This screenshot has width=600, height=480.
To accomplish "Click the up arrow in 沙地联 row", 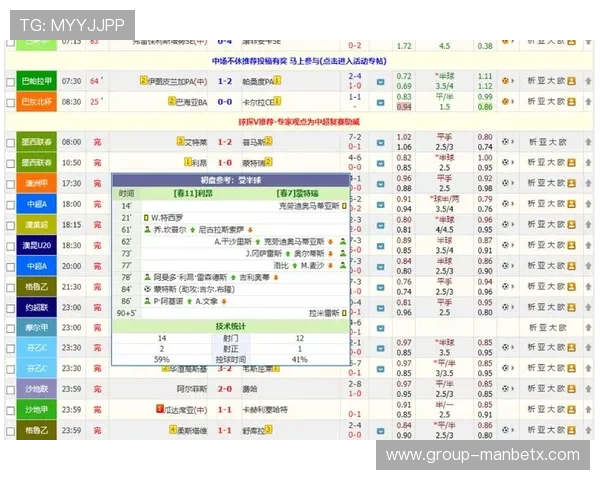I will [588, 389].
